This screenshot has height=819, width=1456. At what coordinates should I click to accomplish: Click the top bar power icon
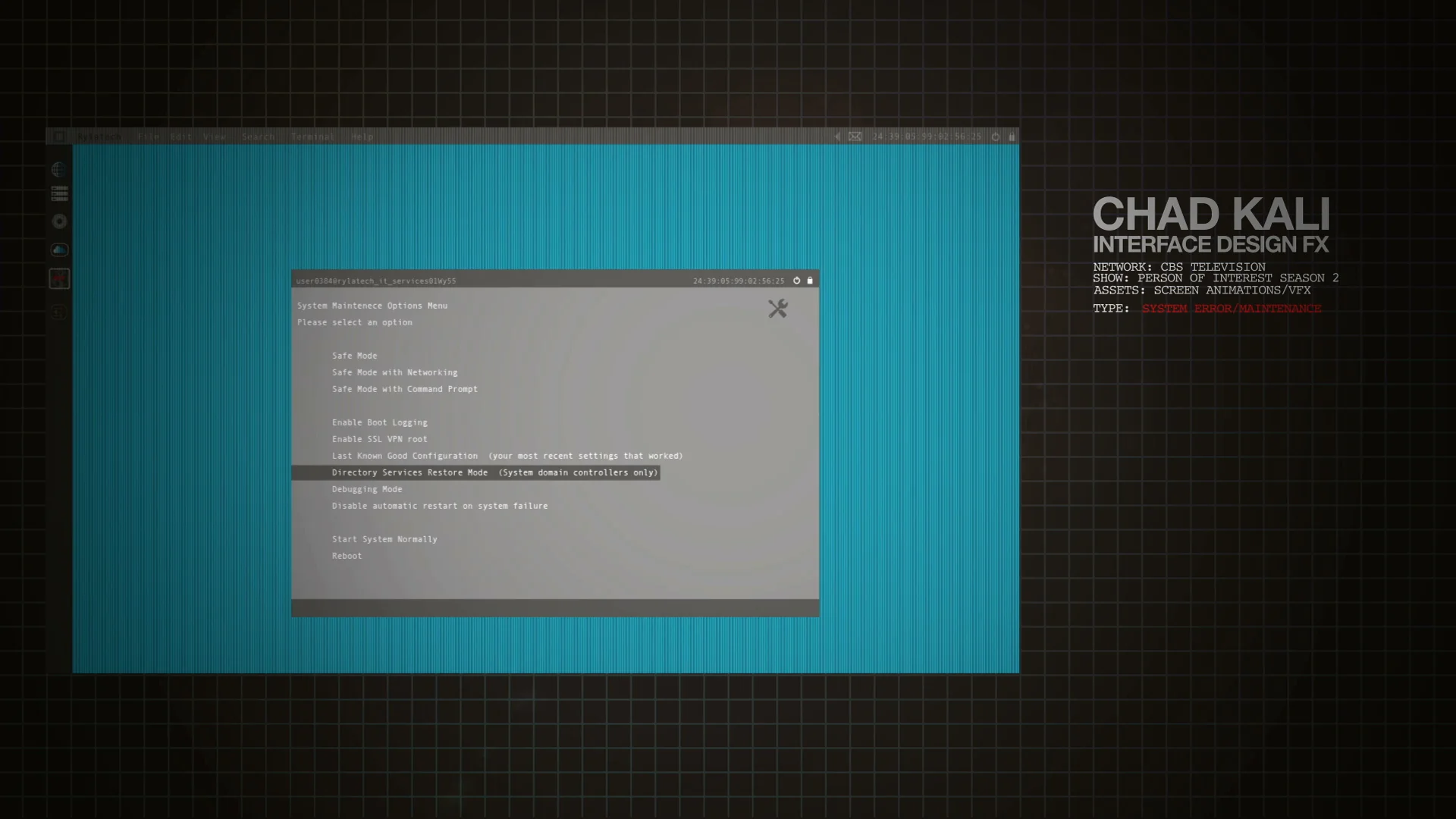pos(996,136)
